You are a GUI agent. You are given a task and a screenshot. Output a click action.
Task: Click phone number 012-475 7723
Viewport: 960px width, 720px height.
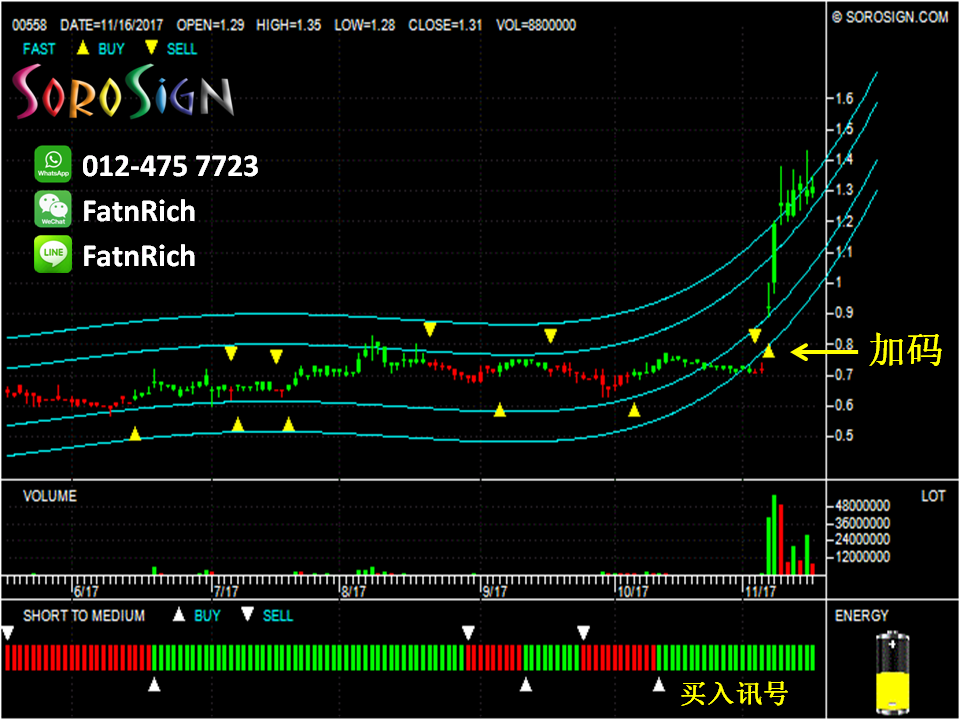170,166
